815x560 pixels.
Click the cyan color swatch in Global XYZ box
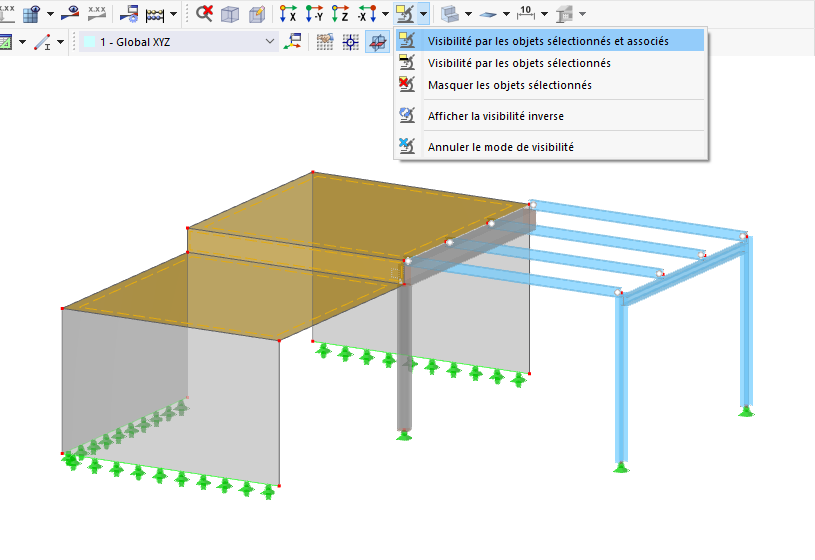[x=89, y=42]
